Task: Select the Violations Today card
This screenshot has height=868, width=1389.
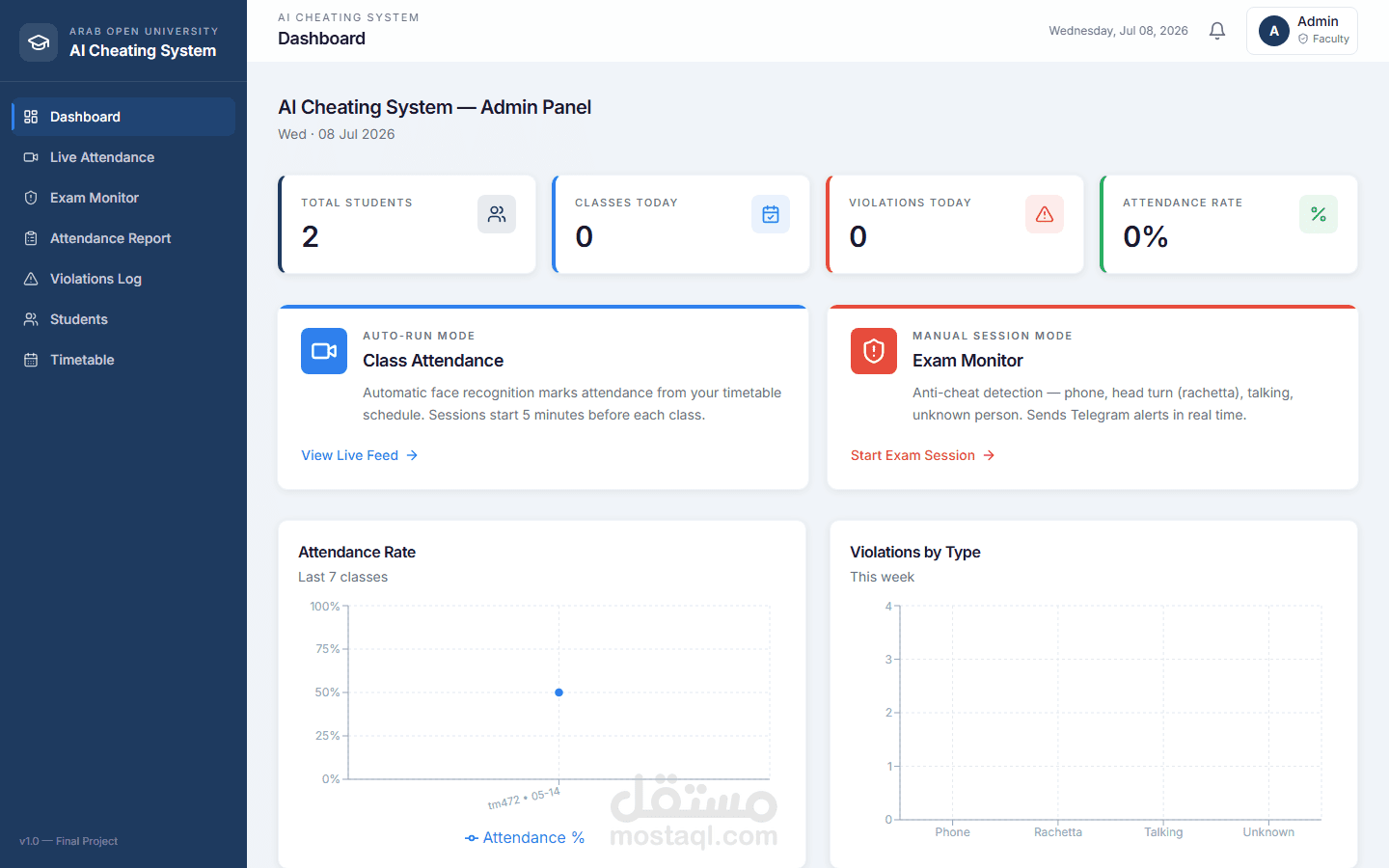Action: (955, 224)
